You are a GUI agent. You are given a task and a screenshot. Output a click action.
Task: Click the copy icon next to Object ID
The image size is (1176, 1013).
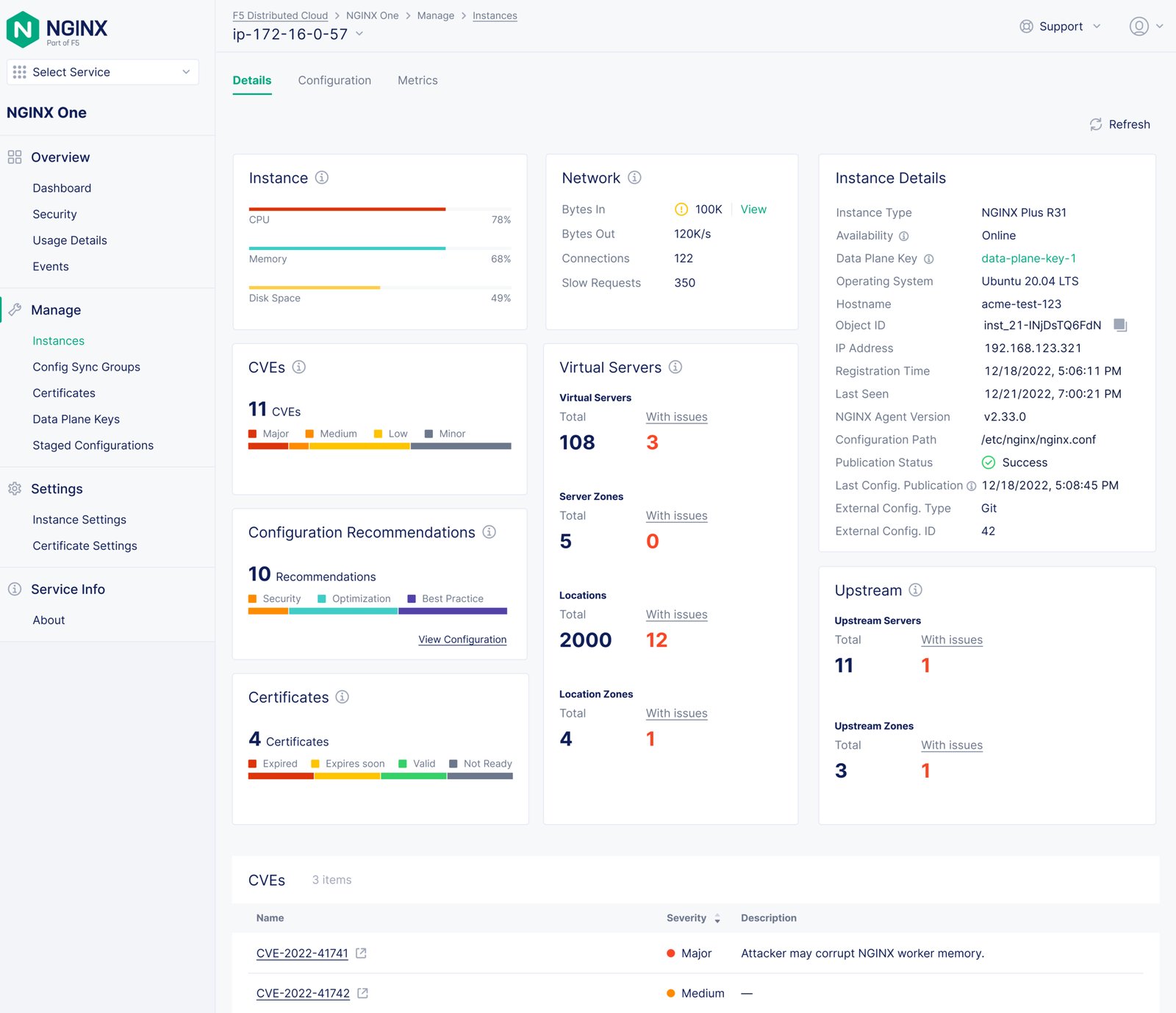point(1120,325)
